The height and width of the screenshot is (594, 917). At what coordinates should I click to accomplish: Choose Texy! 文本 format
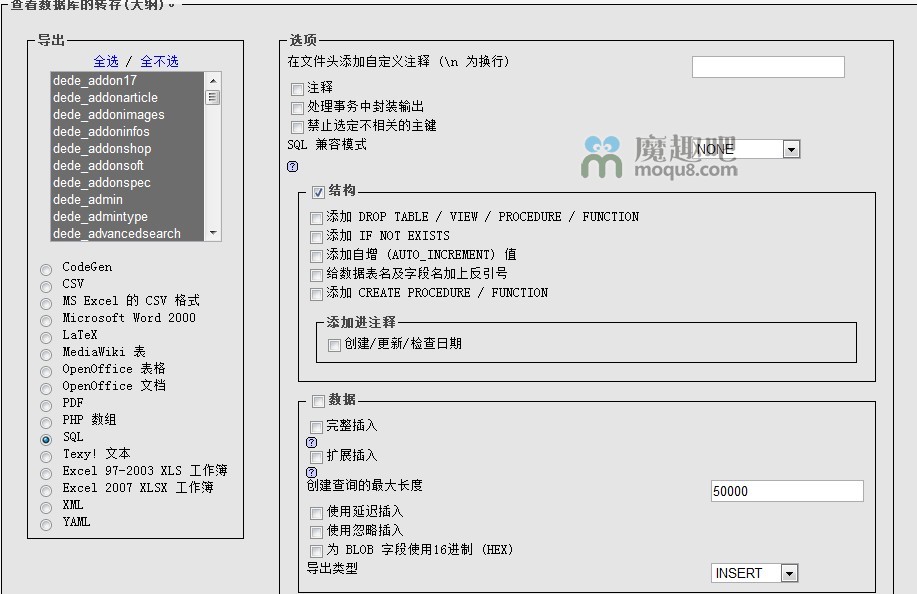coord(46,456)
